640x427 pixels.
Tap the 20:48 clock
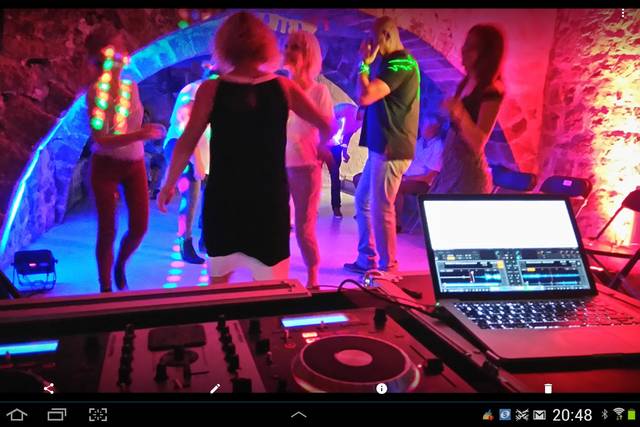[x=572, y=415]
